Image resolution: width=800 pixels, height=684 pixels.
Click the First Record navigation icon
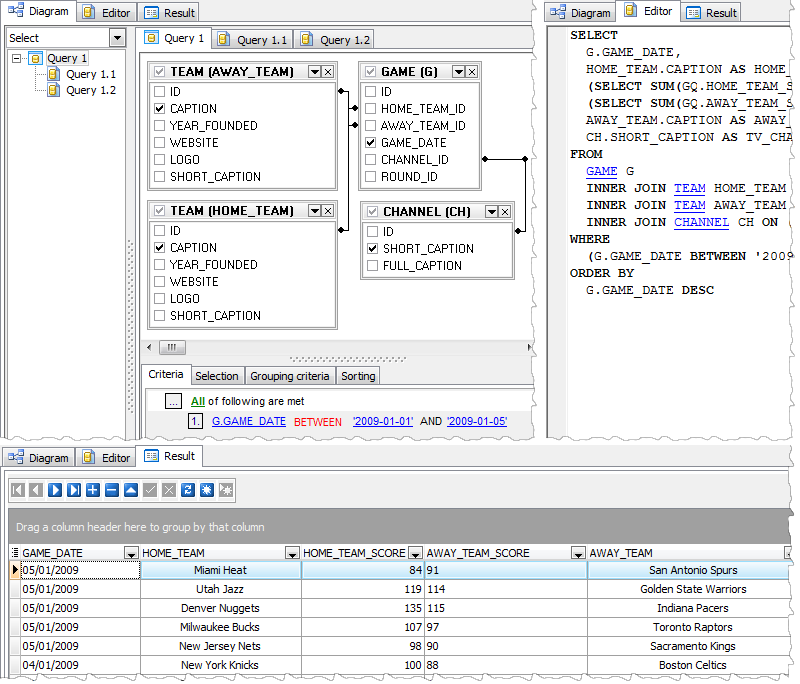(x=17, y=489)
